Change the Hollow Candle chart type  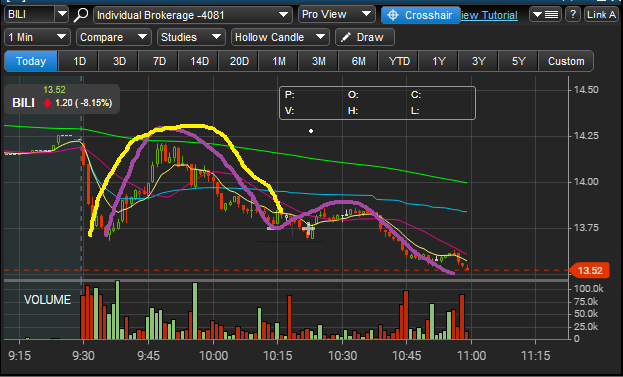pos(280,37)
